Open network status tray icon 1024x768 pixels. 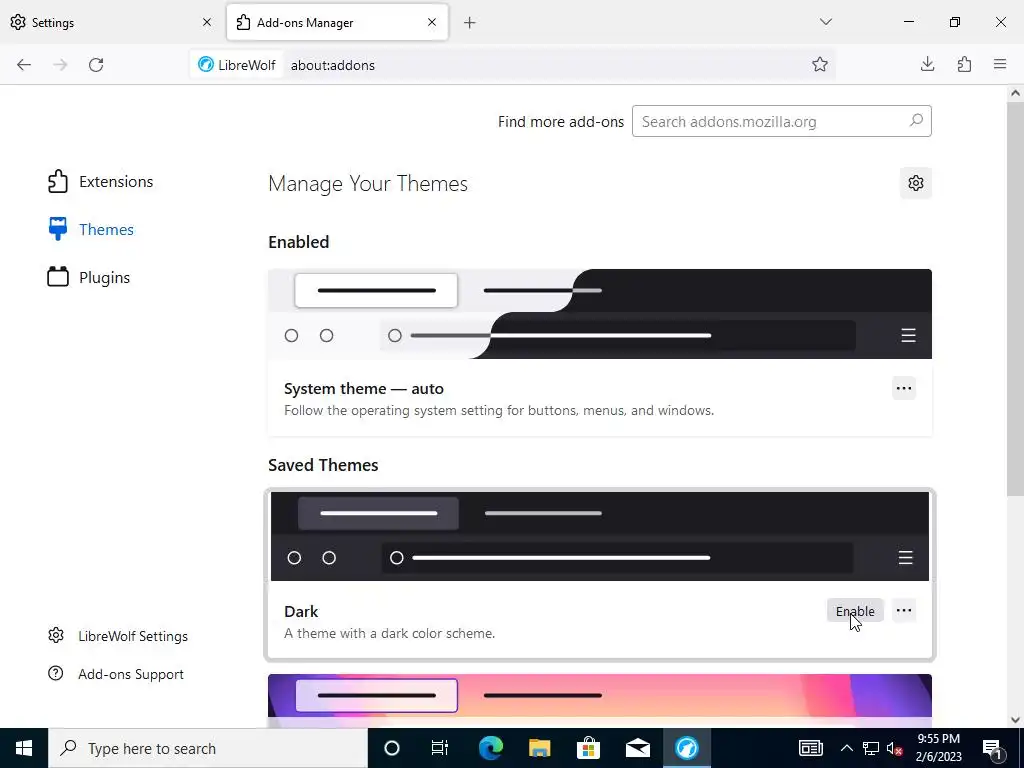871,748
